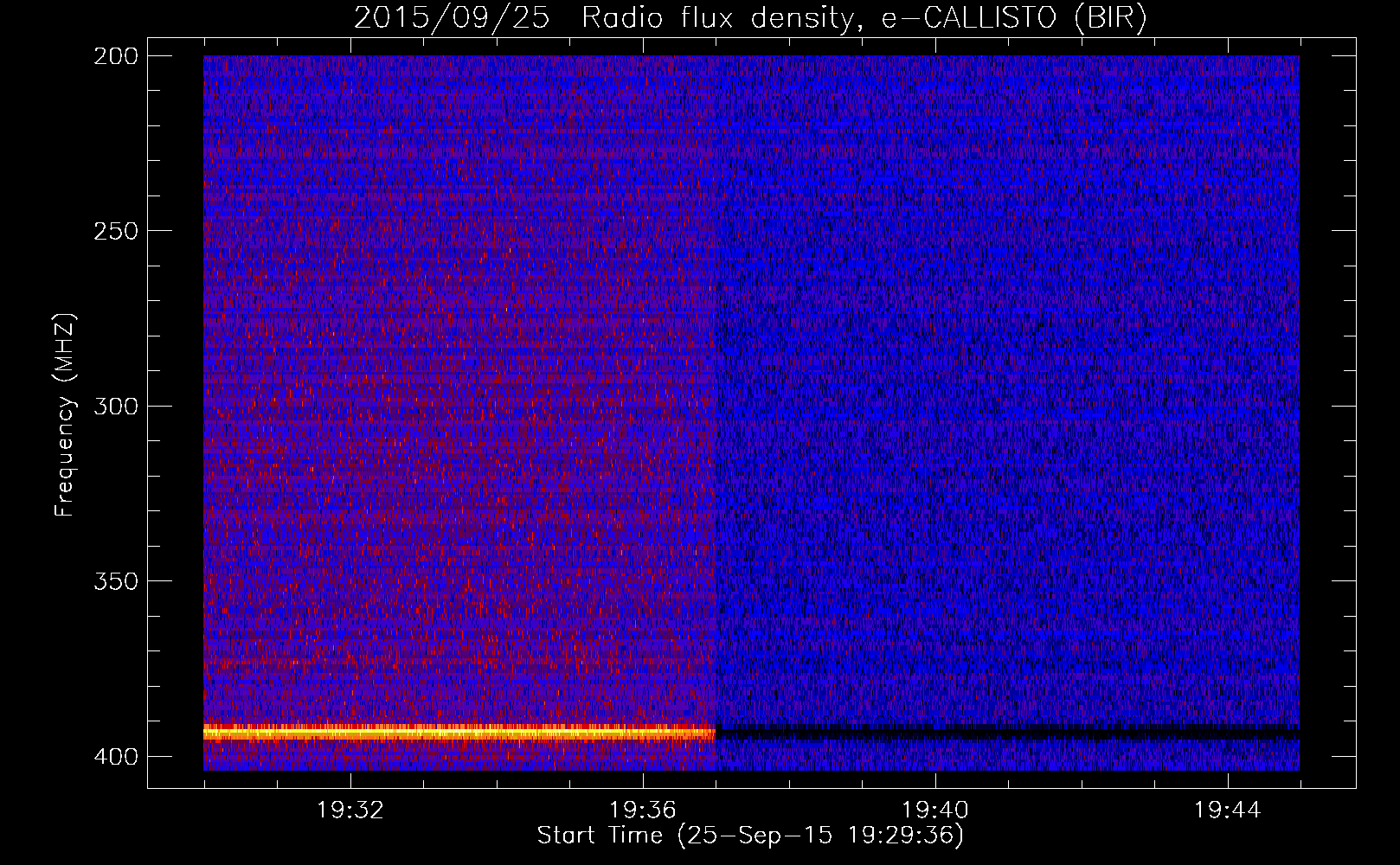Image resolution: width=1400 pixels, height=865 pixels.
Task: Click the 'Frequency (MHZ)' axis label
Action: click(x=65, y=414)
